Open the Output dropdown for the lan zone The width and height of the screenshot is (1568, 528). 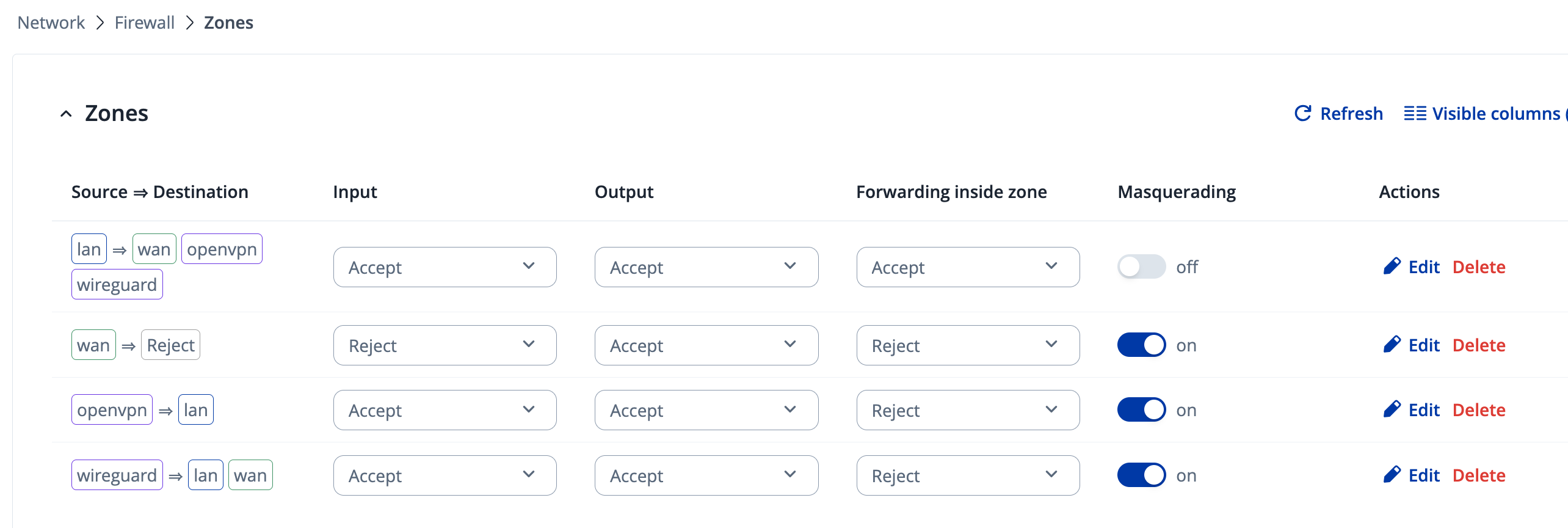(x=706, y=267)
